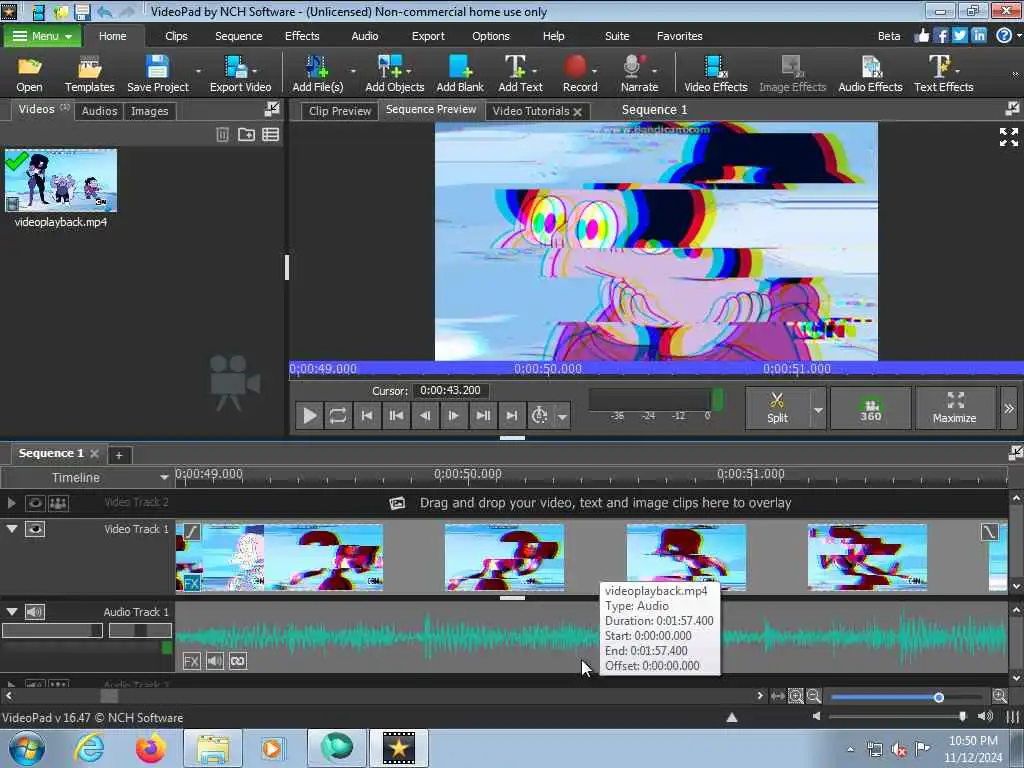This screenshot has height=768, width=1024.
Task: Close the Video Tutorials tab
Action: pyautogui.click(x=577, y=112)
